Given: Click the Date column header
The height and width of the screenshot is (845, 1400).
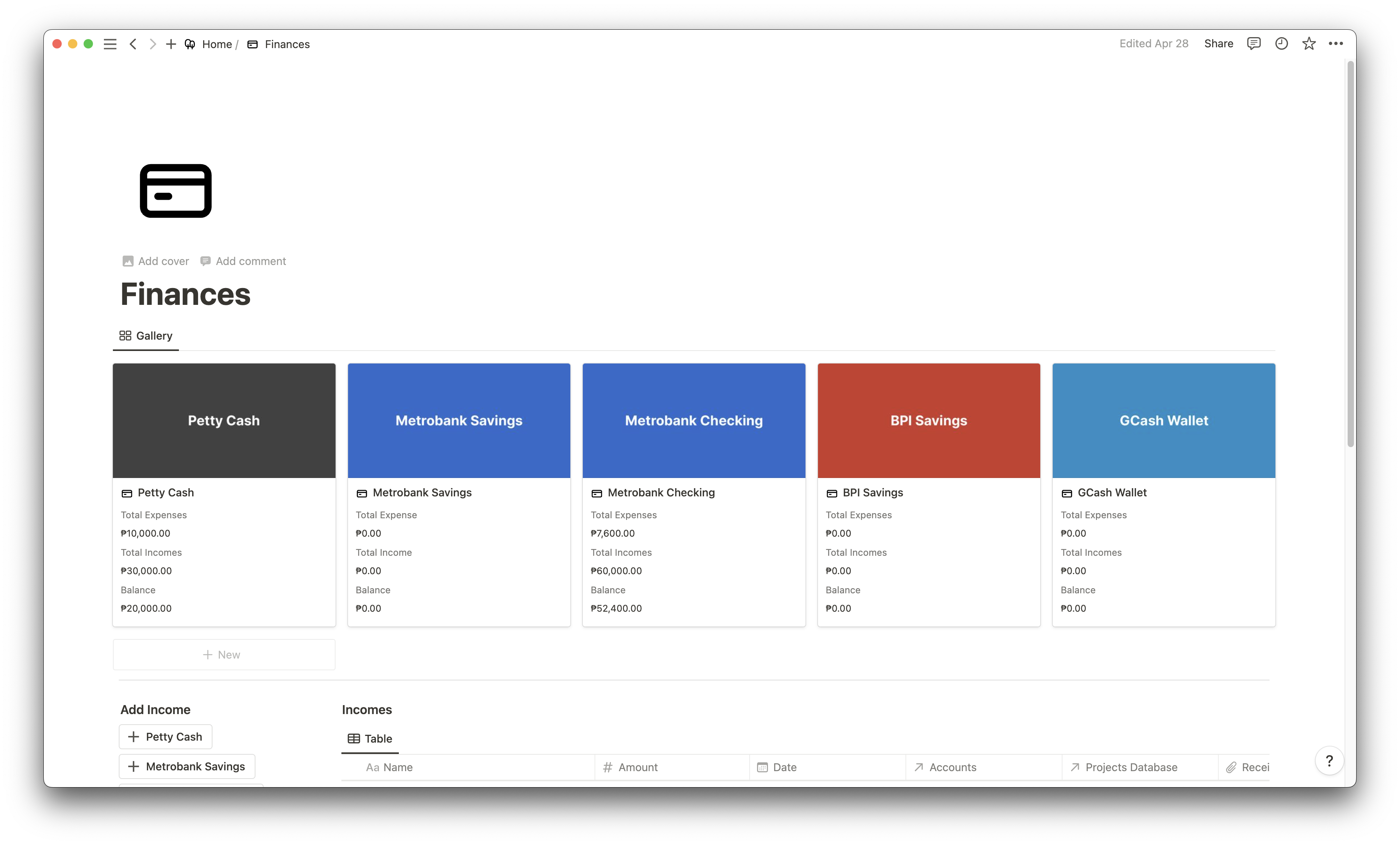Looking at the screenshot, I should (x=827, y=767).
